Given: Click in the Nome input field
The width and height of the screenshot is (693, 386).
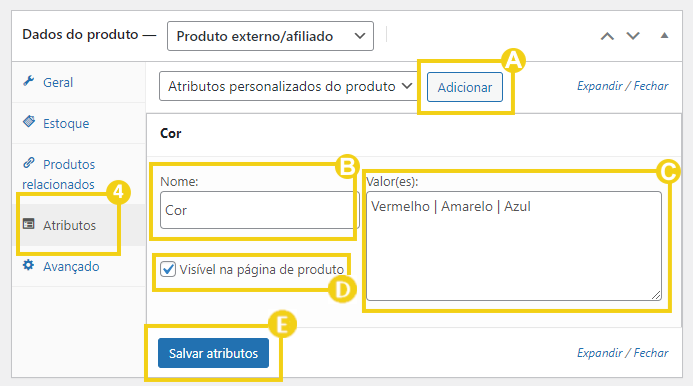Looking at the screenshot, I should pos(259,210).
